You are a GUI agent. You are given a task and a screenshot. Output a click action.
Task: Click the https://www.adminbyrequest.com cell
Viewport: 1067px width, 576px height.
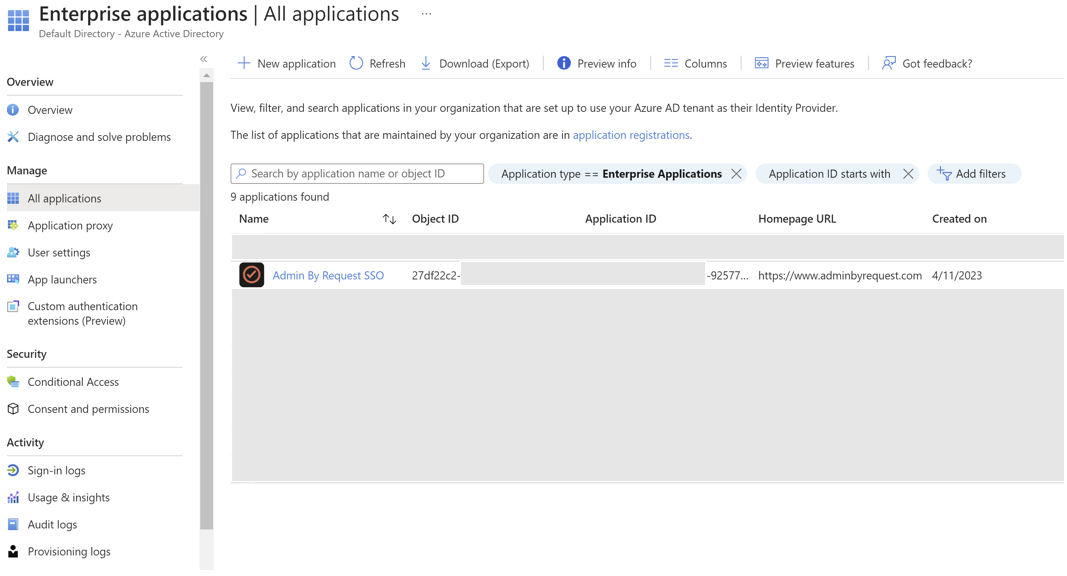point(840,275)
